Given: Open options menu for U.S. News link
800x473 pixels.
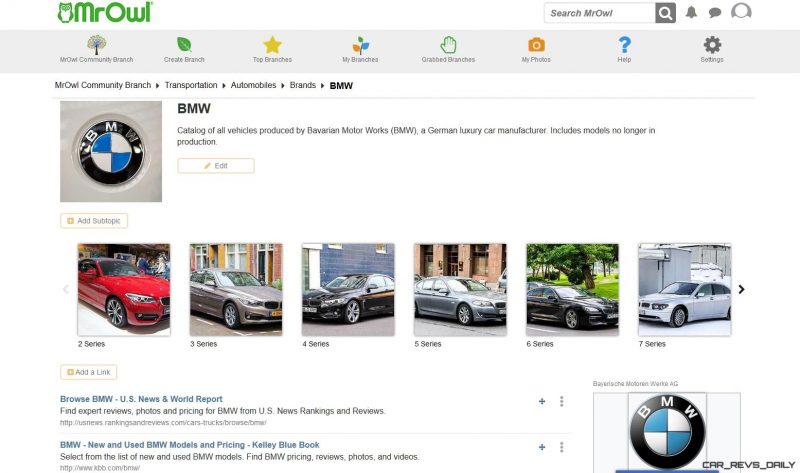Looking at the screenshot, I should 562,402.
